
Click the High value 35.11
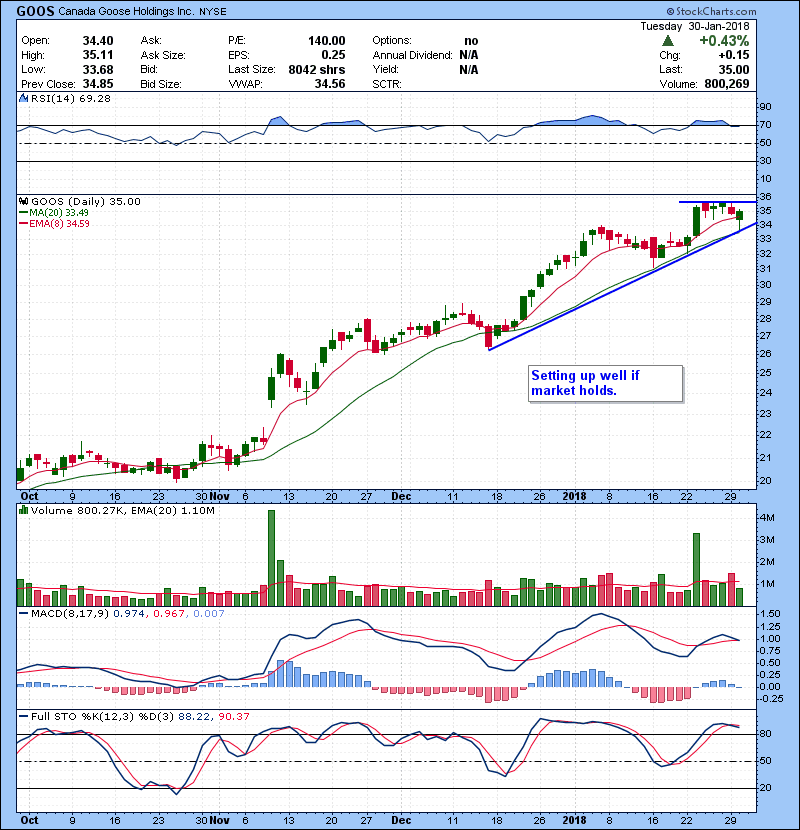point(98,55)
